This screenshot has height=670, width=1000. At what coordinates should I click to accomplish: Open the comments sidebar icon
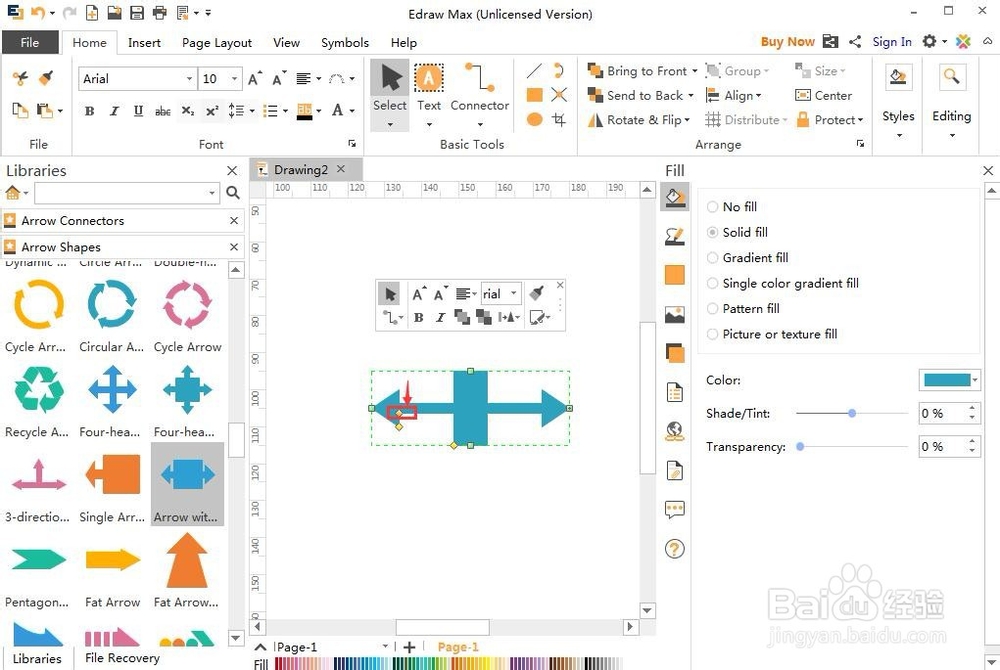[x=675, y=509]
